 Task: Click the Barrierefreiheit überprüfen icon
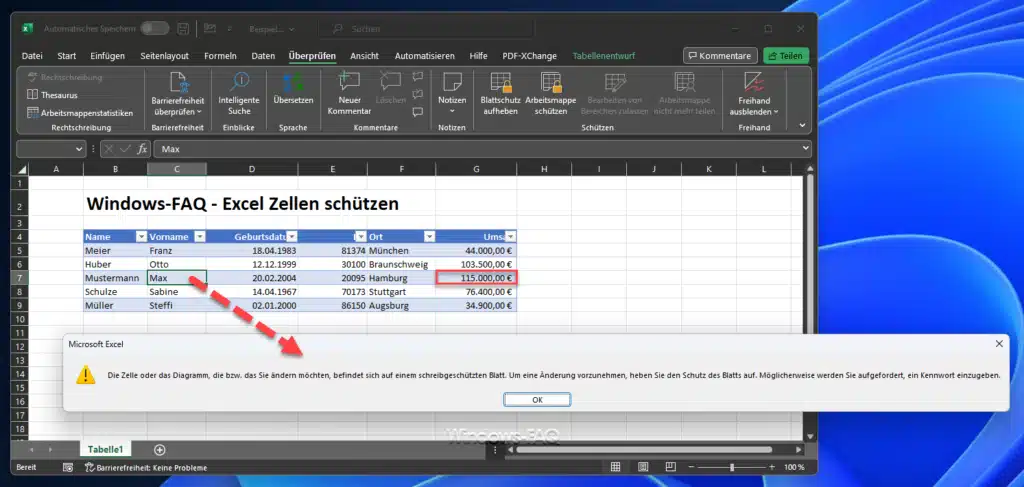point(178,83)
